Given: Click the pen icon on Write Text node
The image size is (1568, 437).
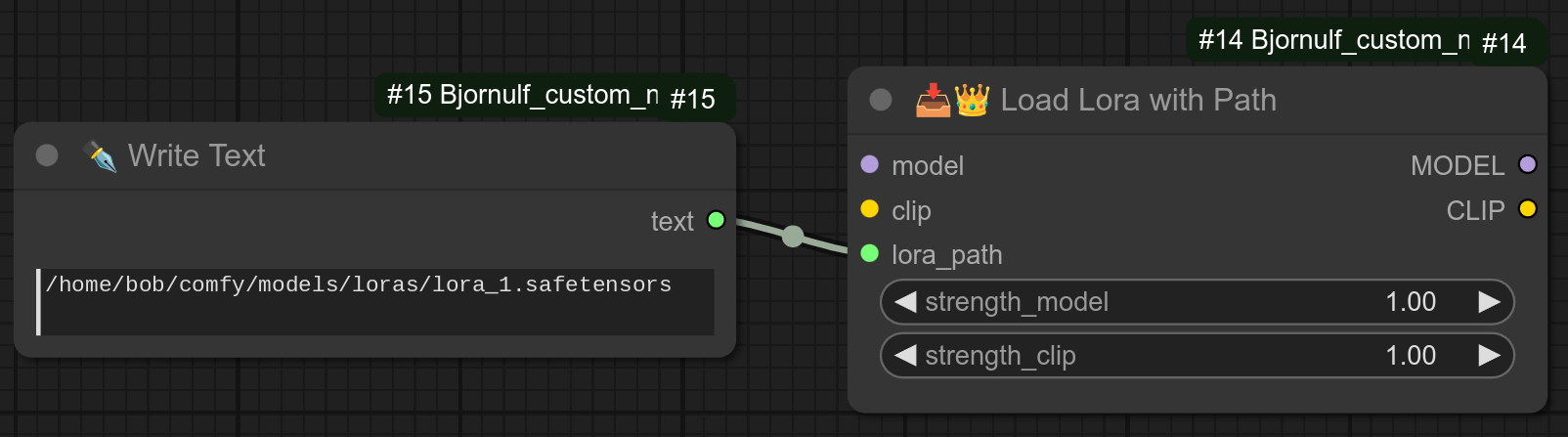Looking at the screenshot, I should pos(100,155).
